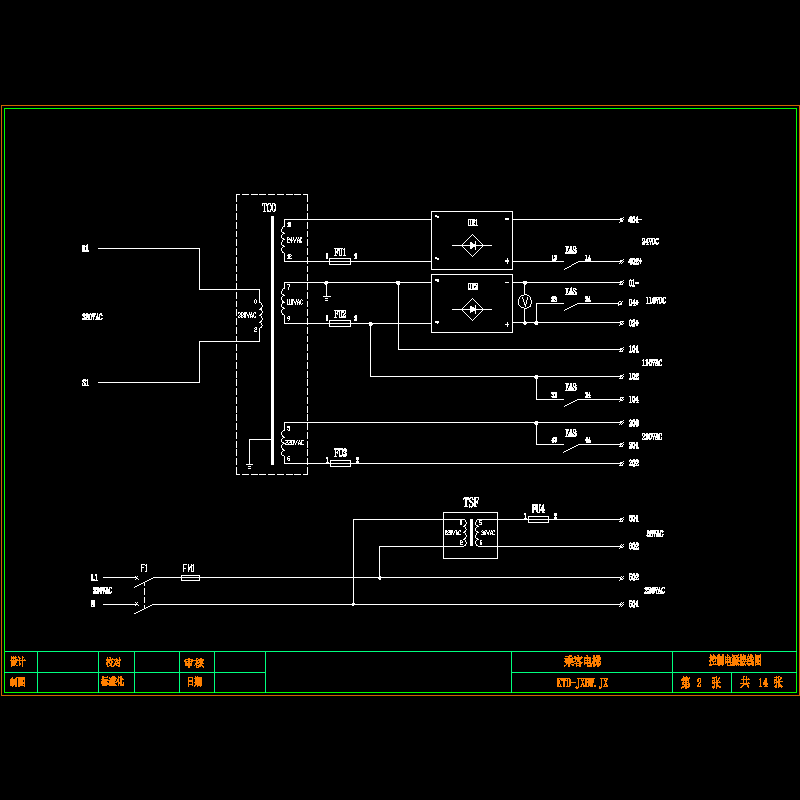Click the FU2 fuse symbol
Viewport: 800px width, 800px height.
(340, 323)
